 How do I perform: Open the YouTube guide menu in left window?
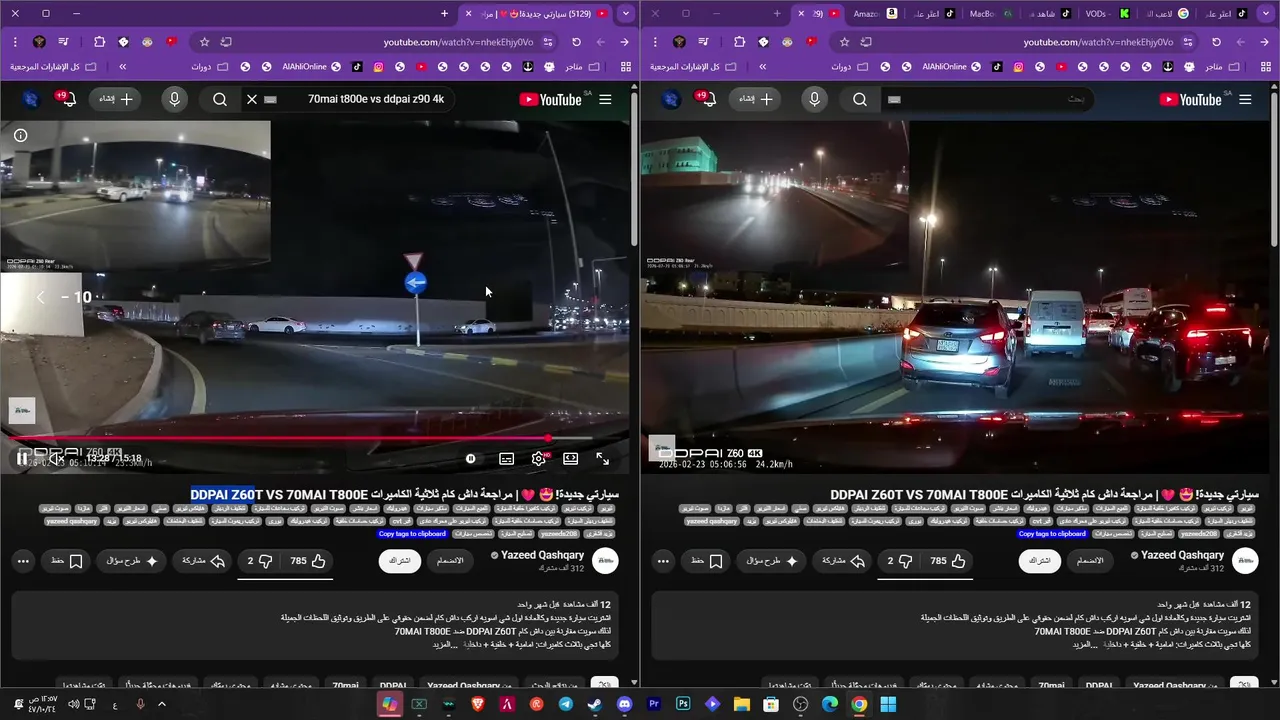[605, 100]
